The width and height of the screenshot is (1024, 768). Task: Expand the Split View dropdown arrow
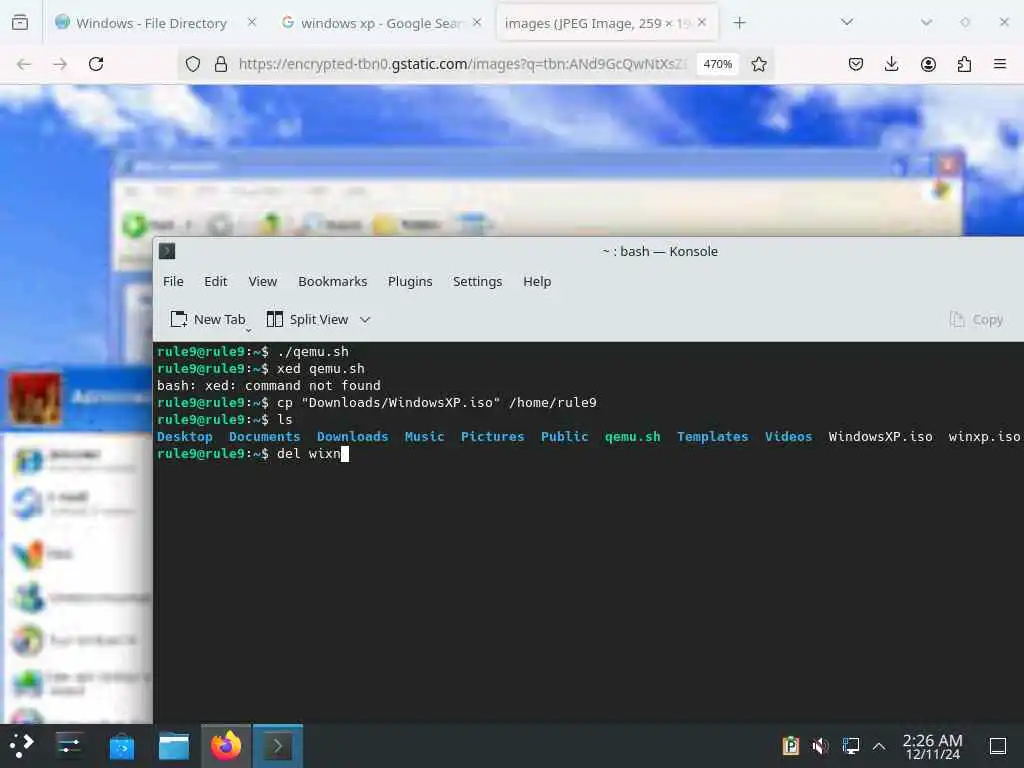pyautogui.click(x=365, y=320)
